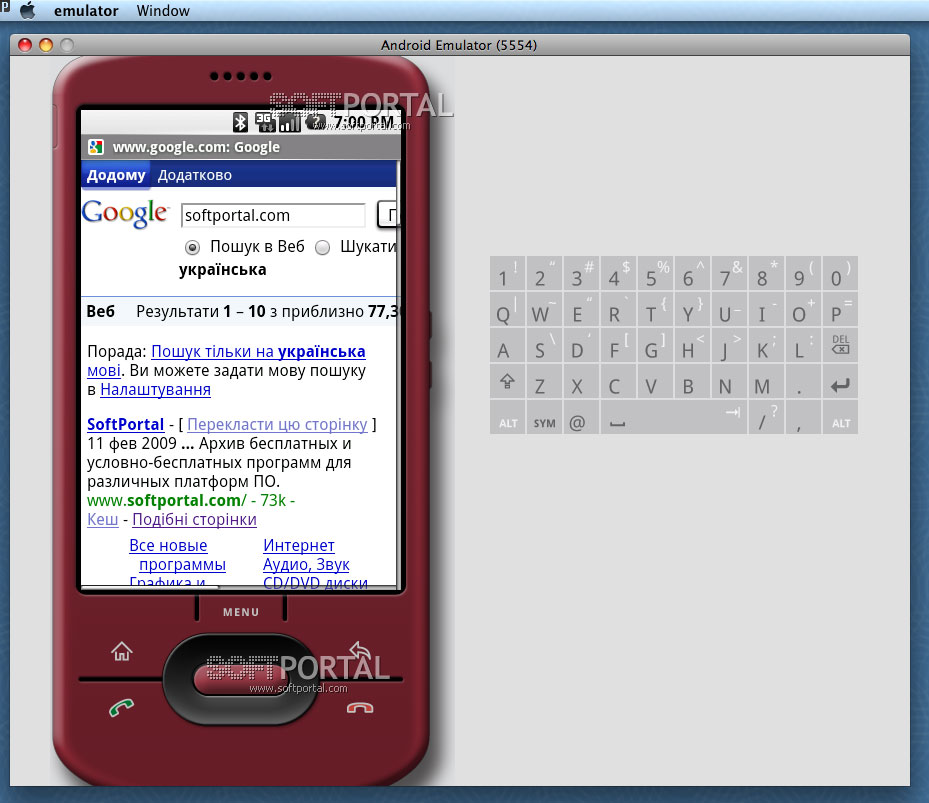Click the 7 ampersand key
929x803 pixels.
click(729, 273)
